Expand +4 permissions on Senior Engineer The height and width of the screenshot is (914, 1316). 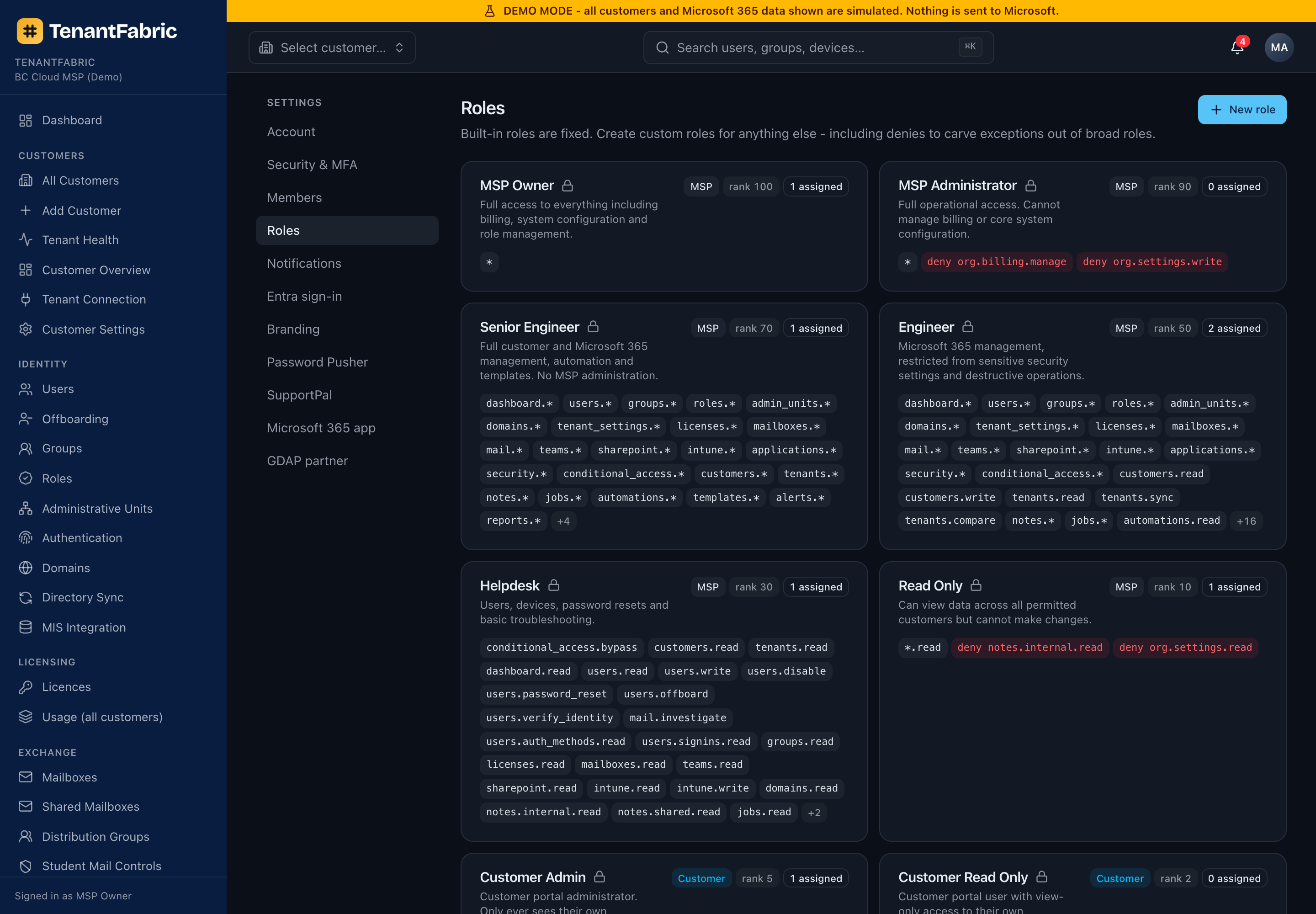[x=563, y=521]
